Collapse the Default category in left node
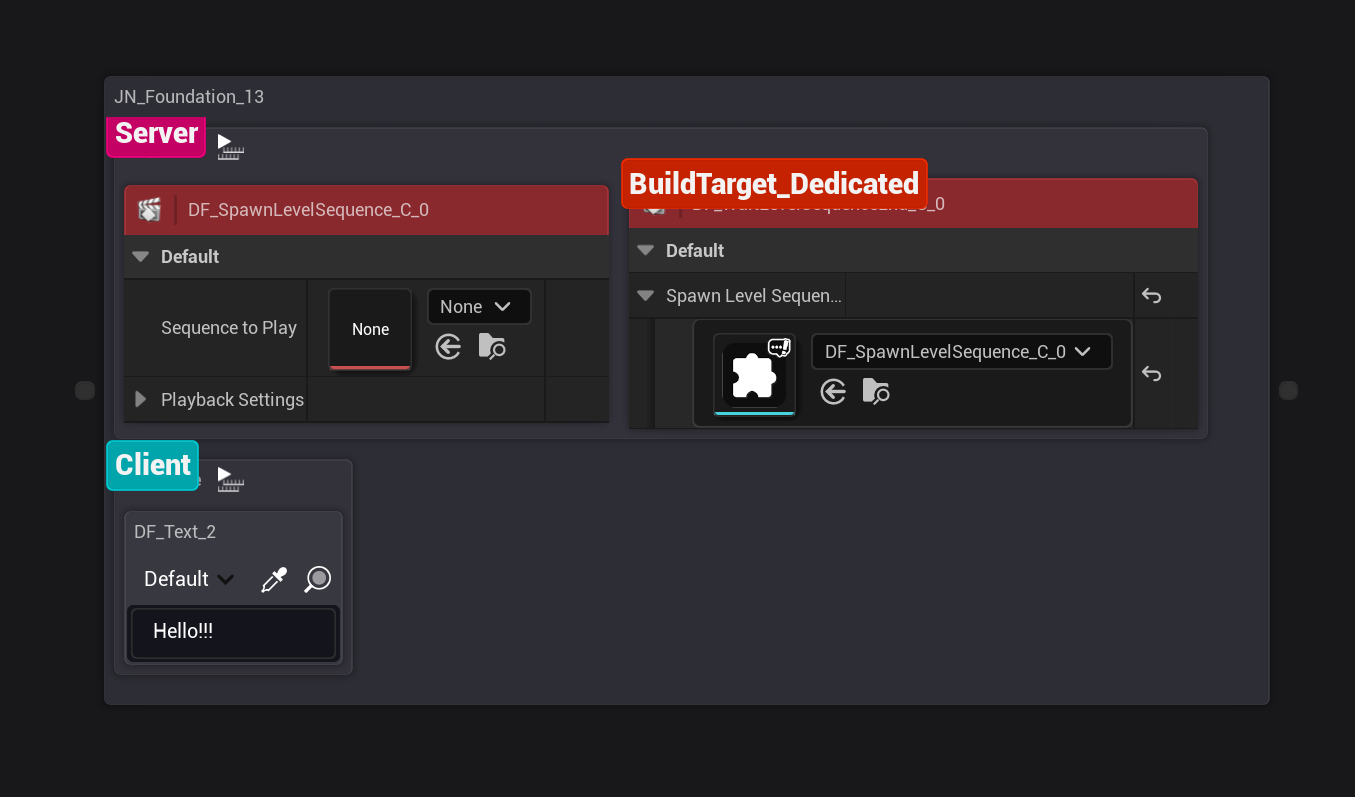This screenshot has height=797, width=1355. coord(141,257)
